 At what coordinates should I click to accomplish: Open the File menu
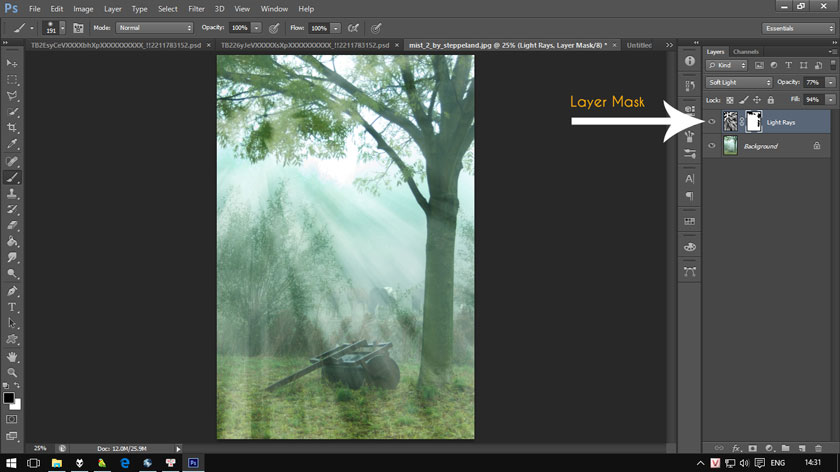34,9
